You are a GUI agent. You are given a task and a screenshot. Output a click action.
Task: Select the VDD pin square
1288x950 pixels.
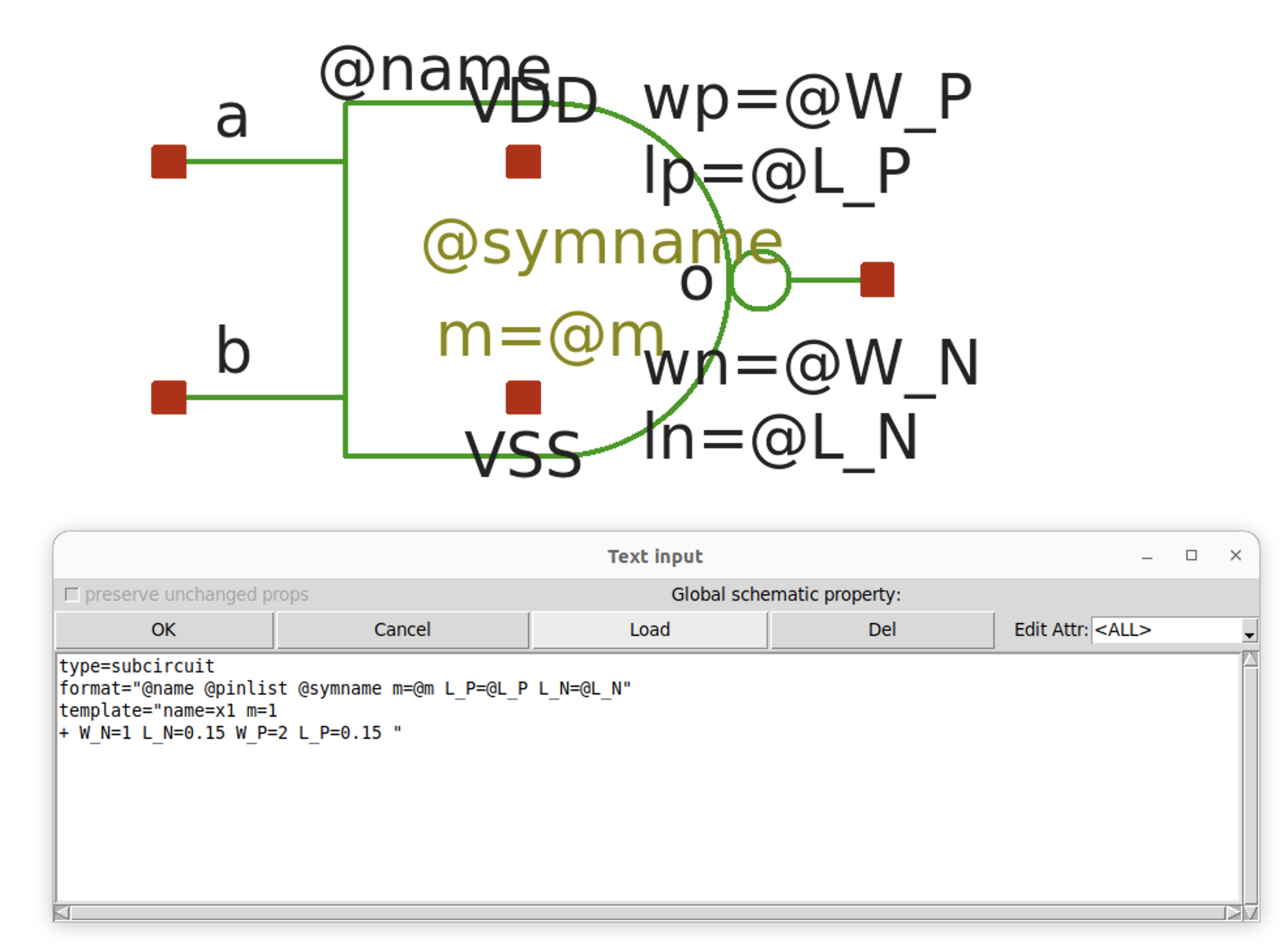523,162
